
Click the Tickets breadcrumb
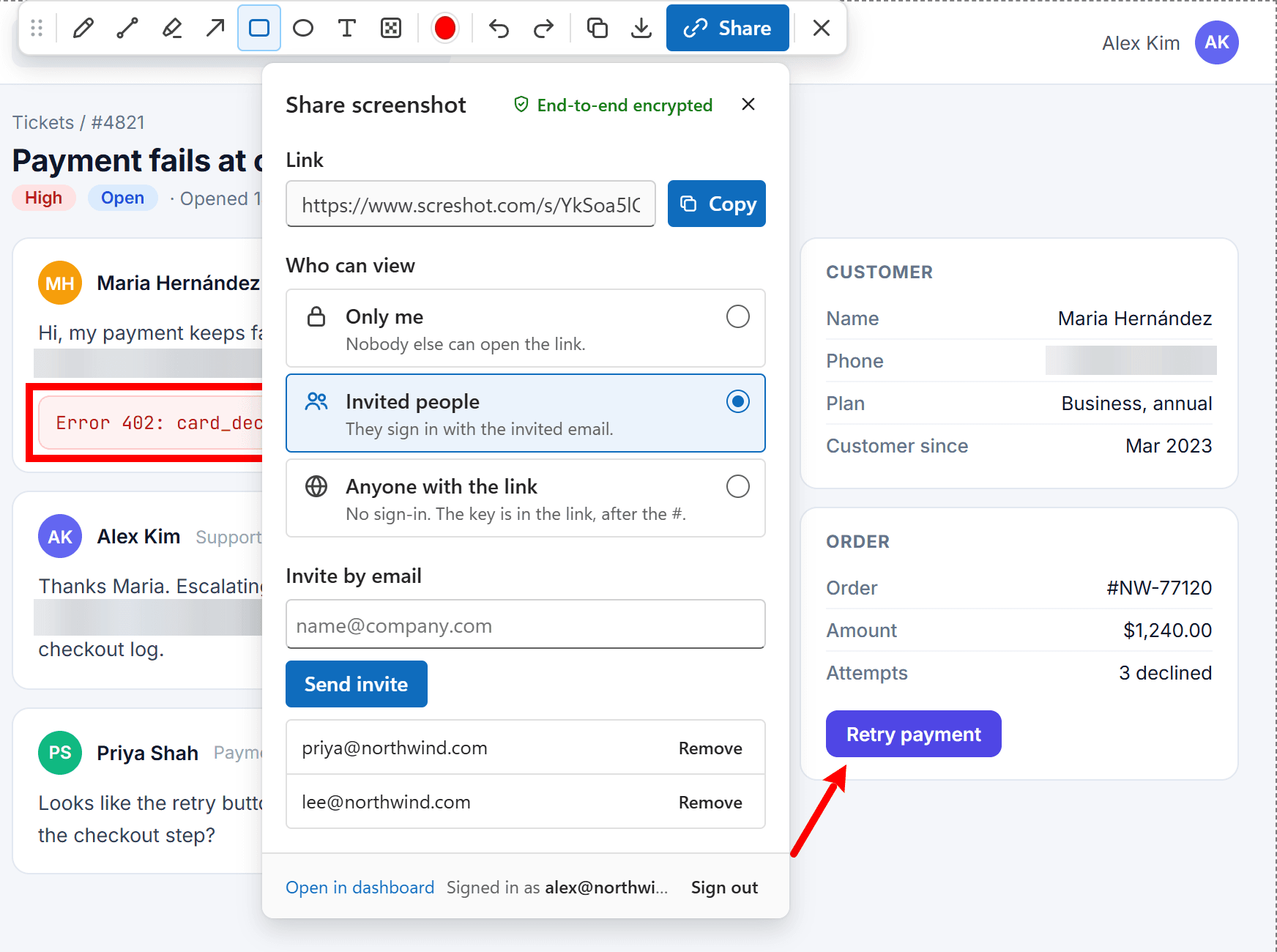point(43,122)
